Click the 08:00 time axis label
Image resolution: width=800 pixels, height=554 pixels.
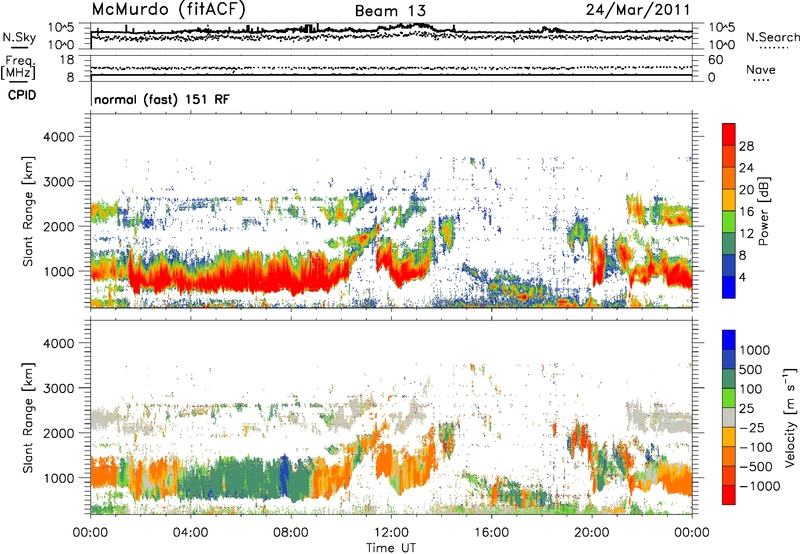point(291,533)
